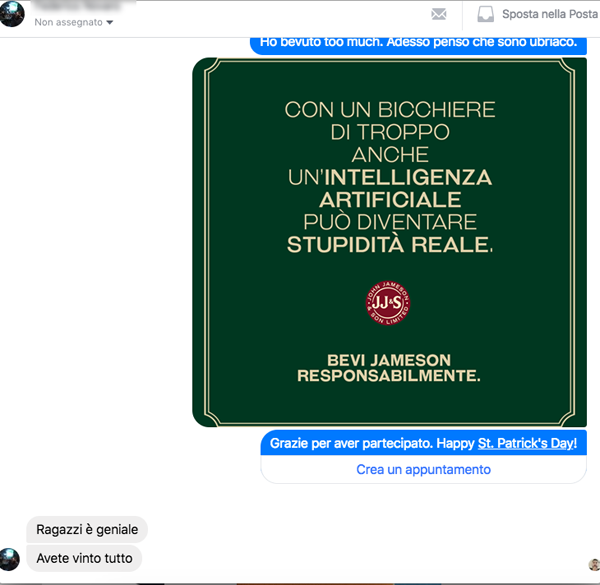This screenshot has height=585, width=600.
Task: Select the 'Ho bevuto too much' message bubble
Action: point(418,46)
